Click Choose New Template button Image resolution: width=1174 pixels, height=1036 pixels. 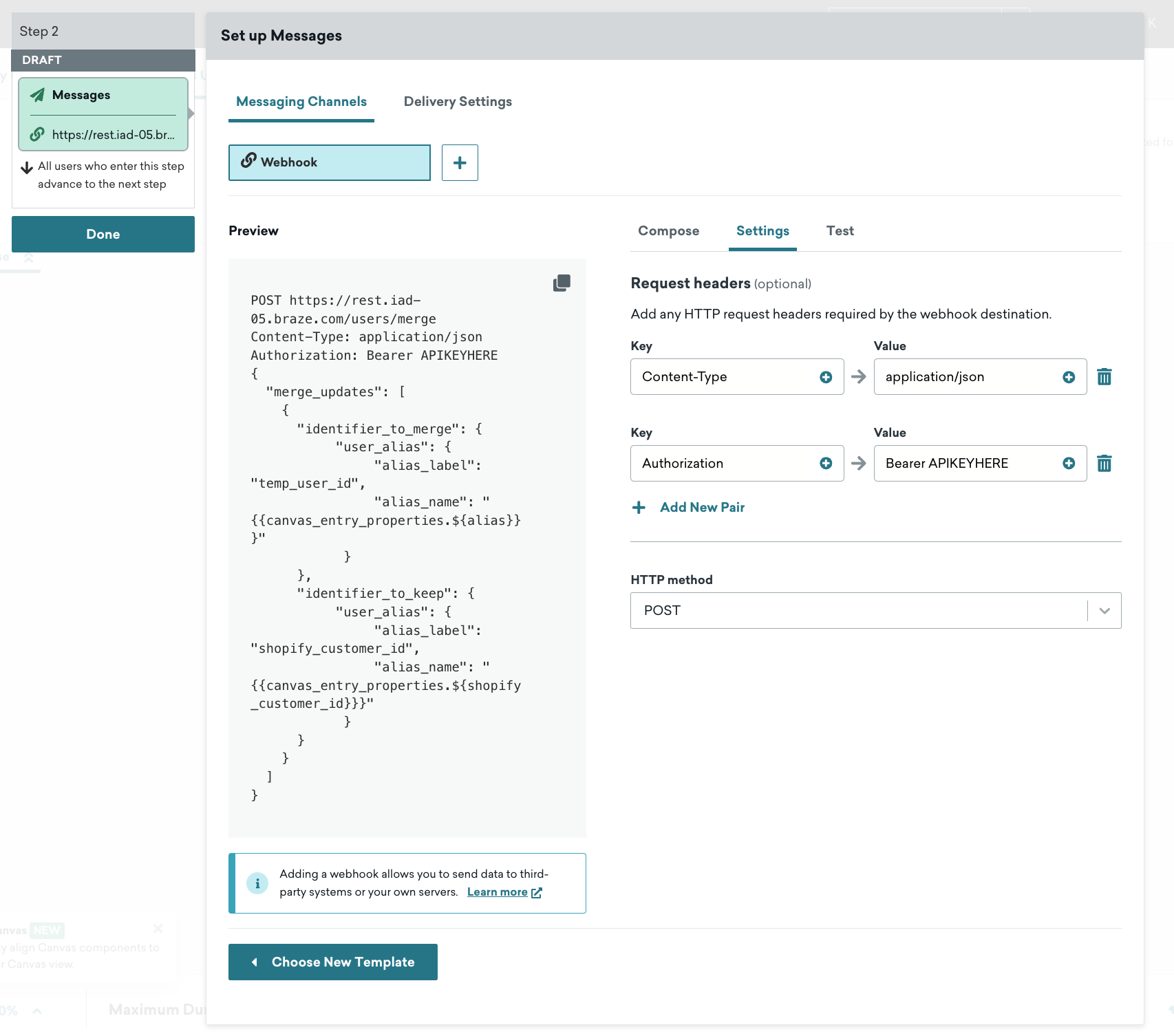click(333, 962)
